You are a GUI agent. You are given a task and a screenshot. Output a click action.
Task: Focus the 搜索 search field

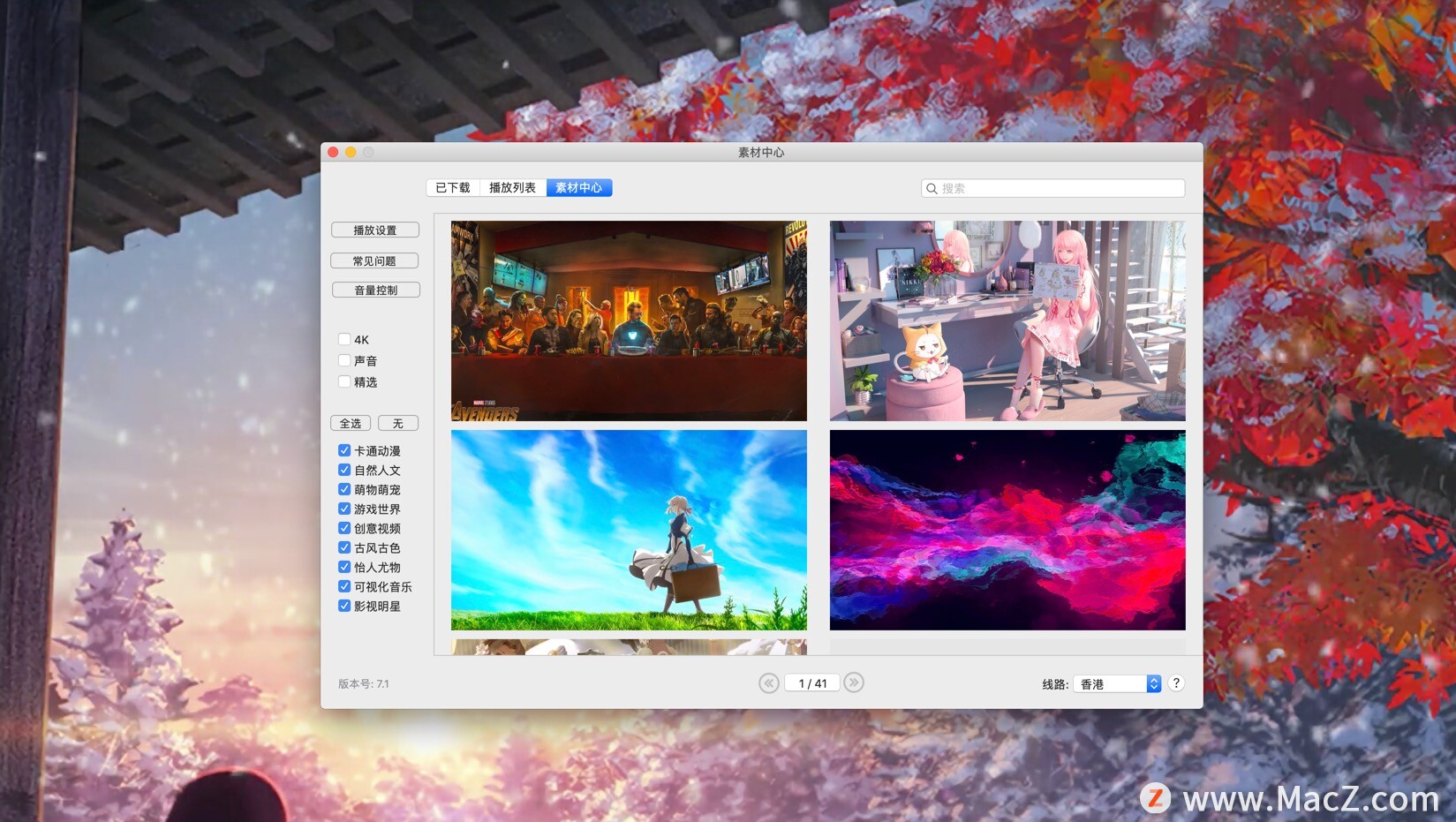pyautogui.click(x=1052, y=188)
